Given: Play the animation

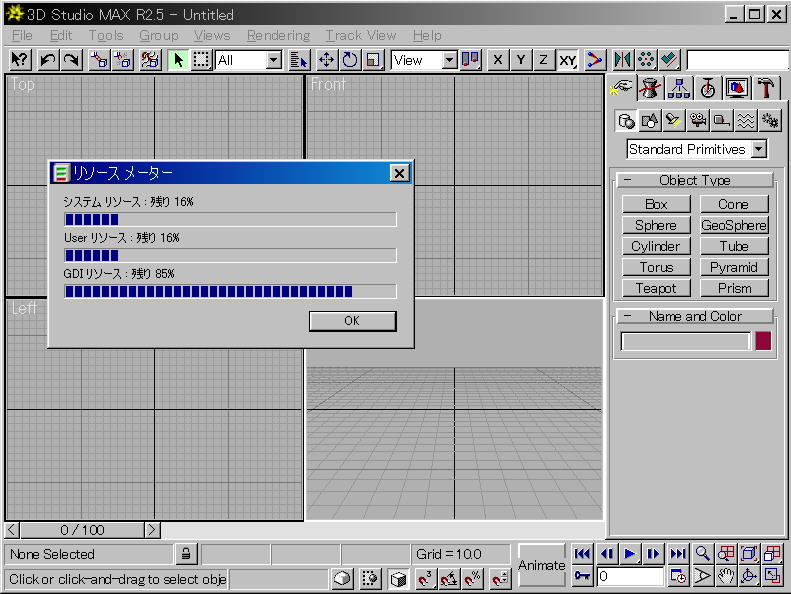Looking at the screenshot, I should pos(630,554).
